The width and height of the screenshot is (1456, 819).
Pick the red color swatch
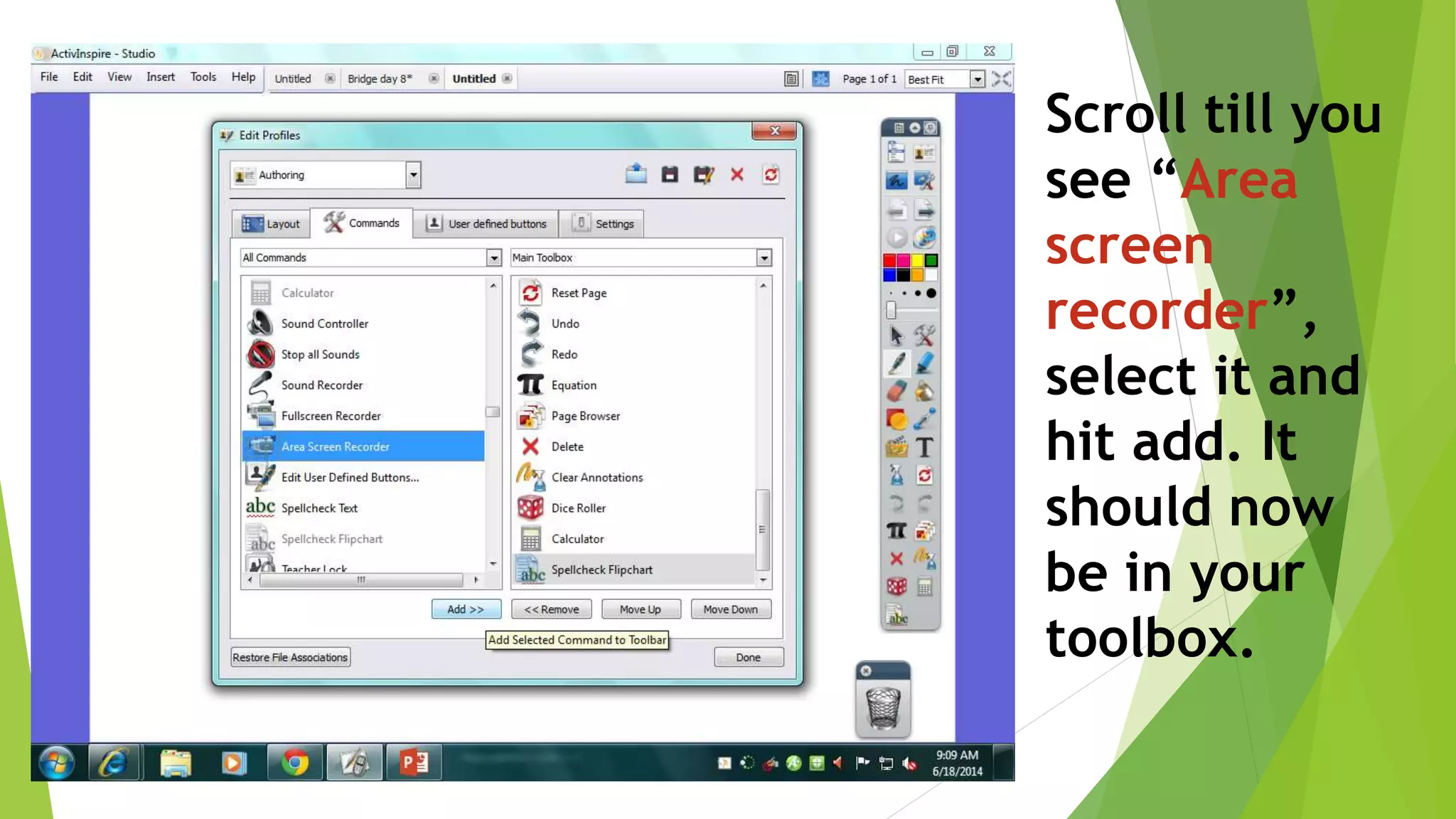[x=889, y=260]
